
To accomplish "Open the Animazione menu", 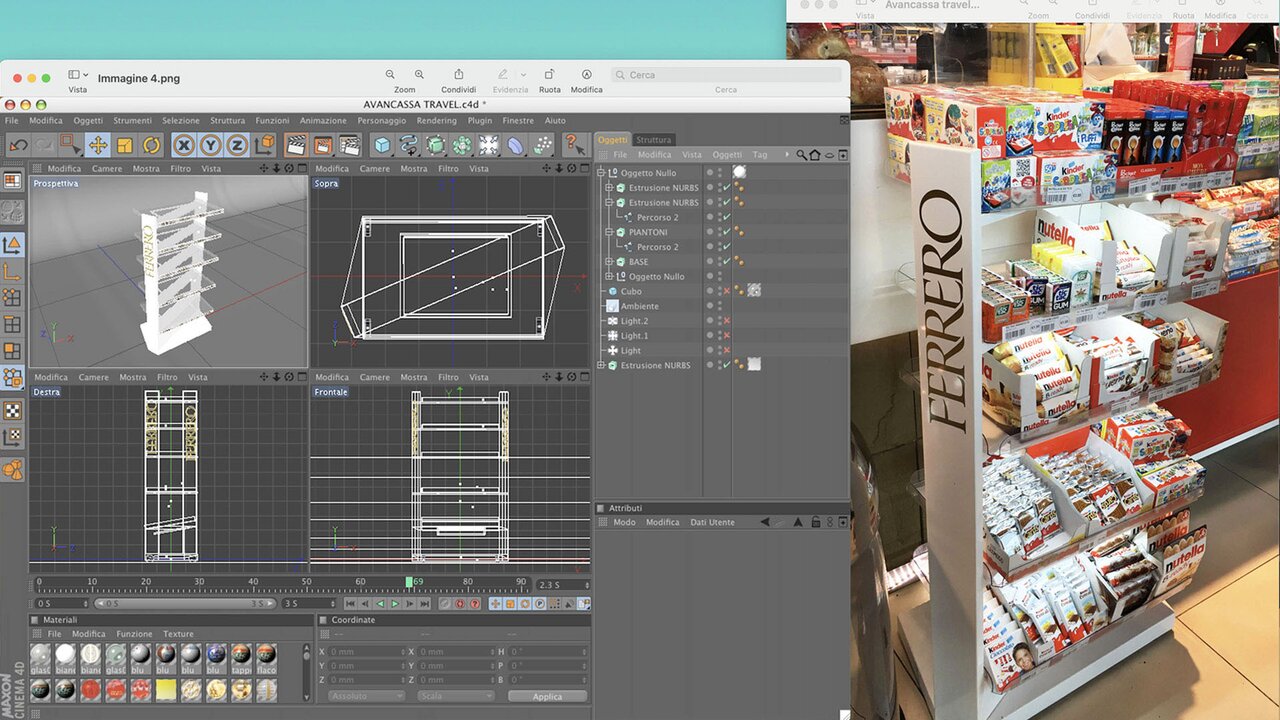I will click(323, 120).
